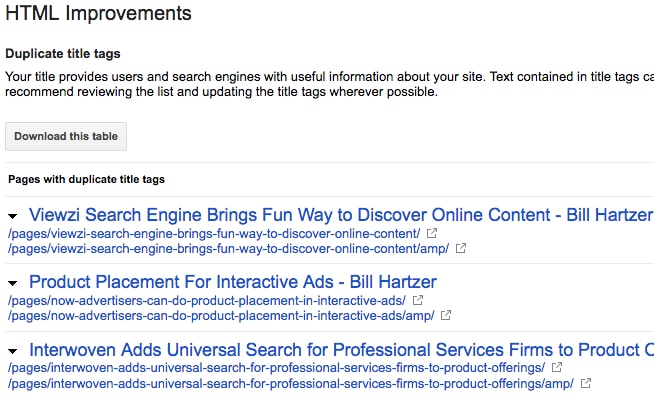
Task: Click the Download this table button
Action: 66,136
